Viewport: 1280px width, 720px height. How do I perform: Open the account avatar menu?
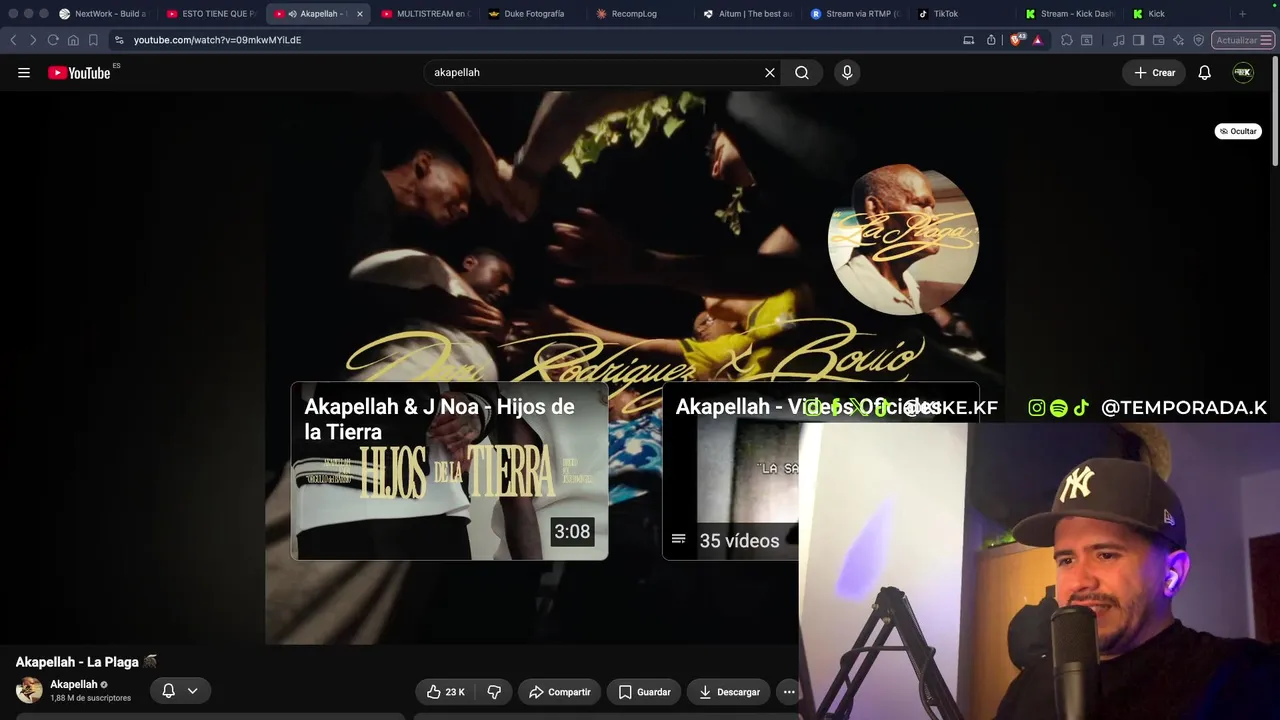tap(1243, 73)
